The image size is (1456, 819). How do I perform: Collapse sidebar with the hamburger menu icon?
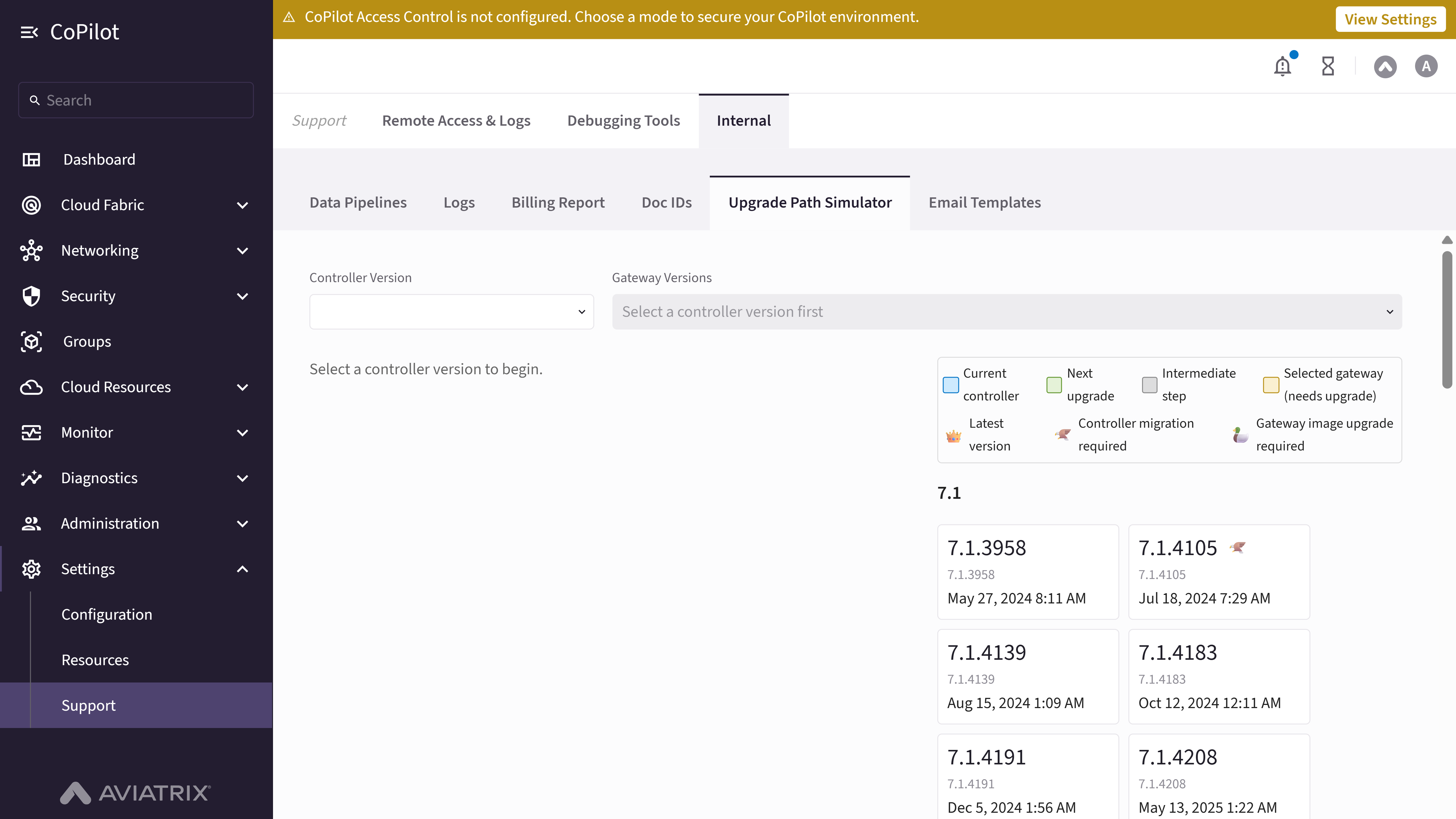tap(29, 32)
